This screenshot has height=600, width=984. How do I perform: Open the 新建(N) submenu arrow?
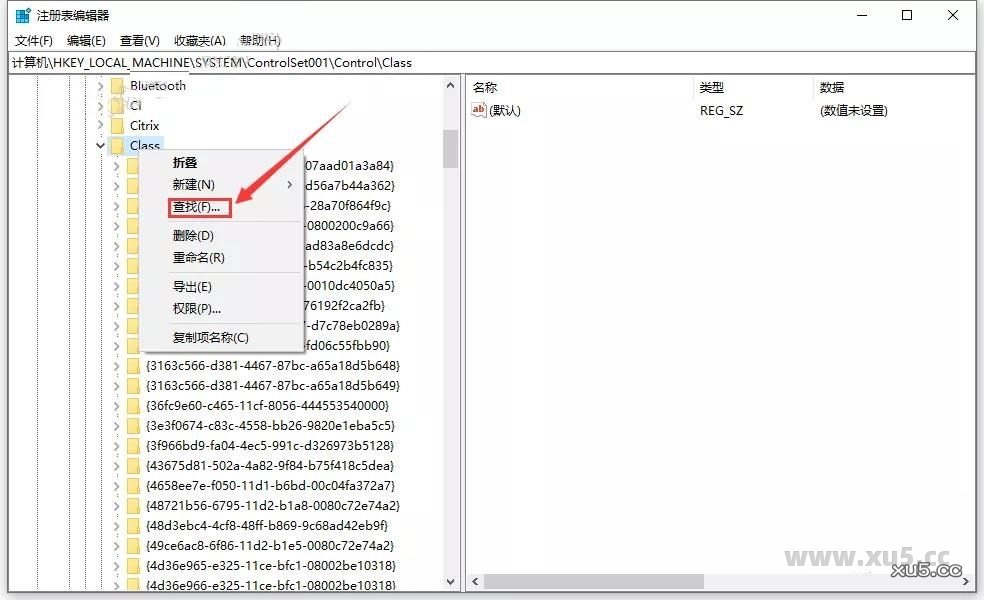click(290, 185)
